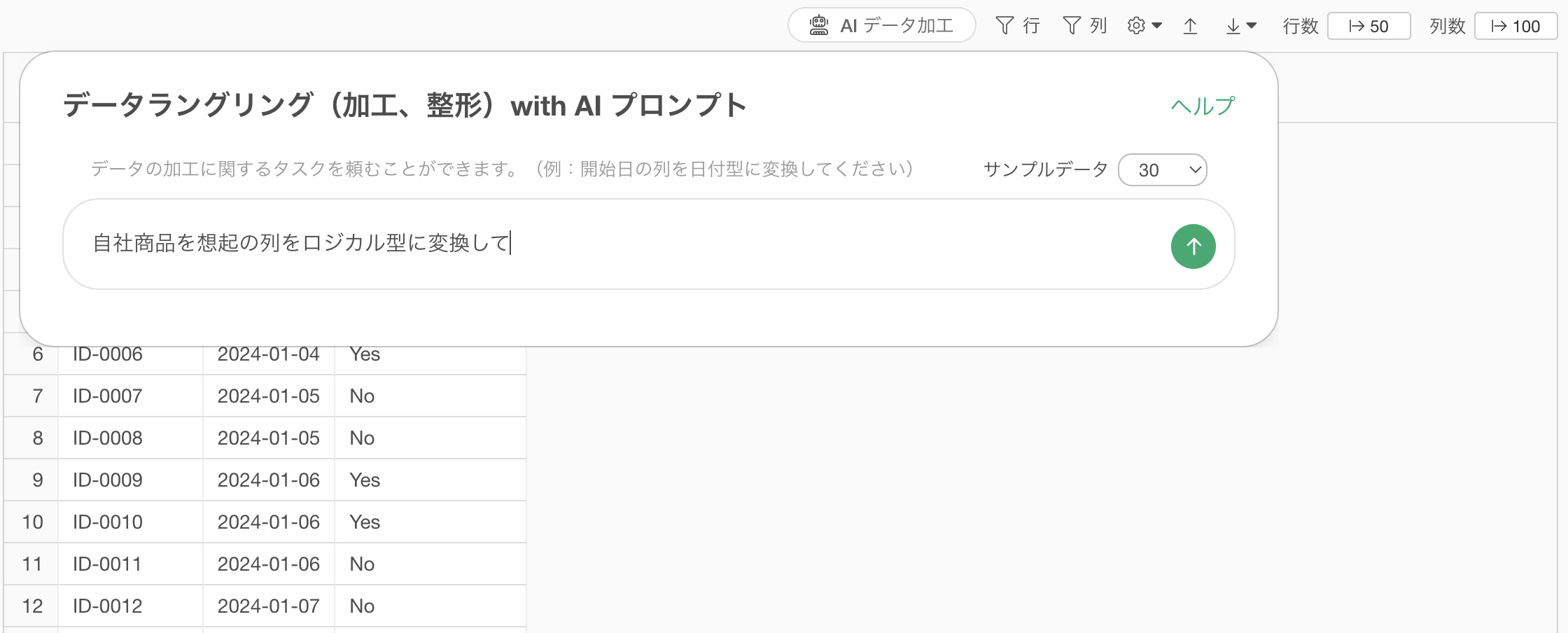Click row number 12 header

coord(32,606)
